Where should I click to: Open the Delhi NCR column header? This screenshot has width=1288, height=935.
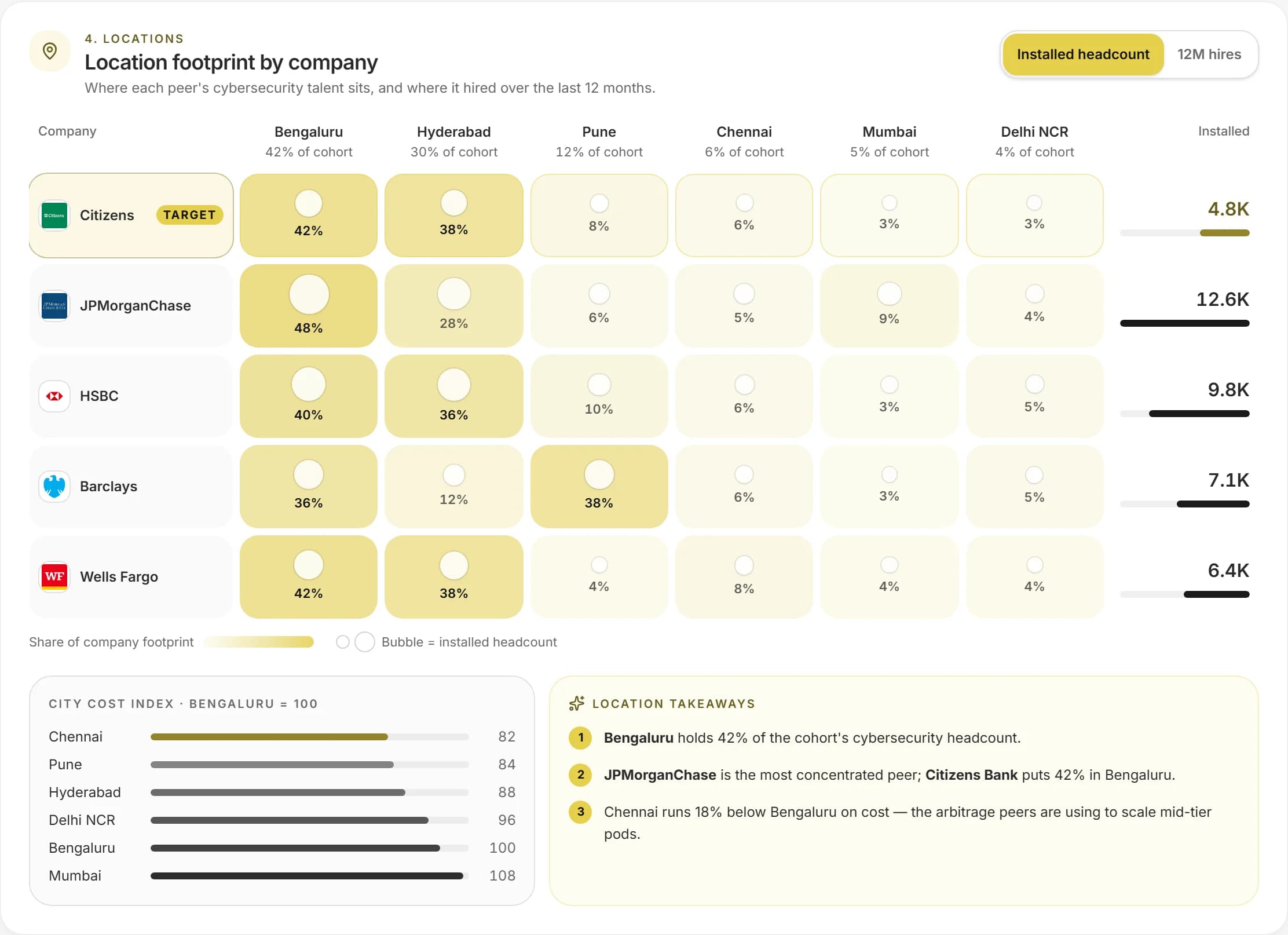pyautogui.click(x=1034, y=141)
